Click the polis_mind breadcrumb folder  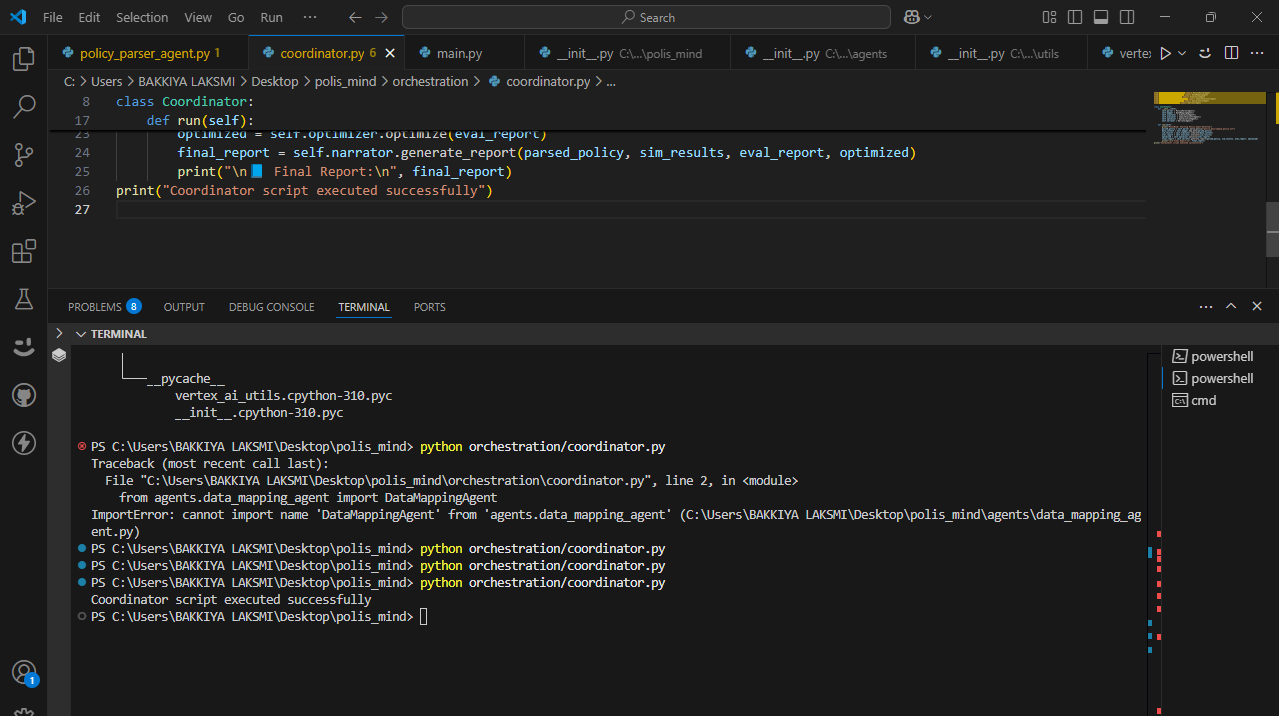pos(345,81)
